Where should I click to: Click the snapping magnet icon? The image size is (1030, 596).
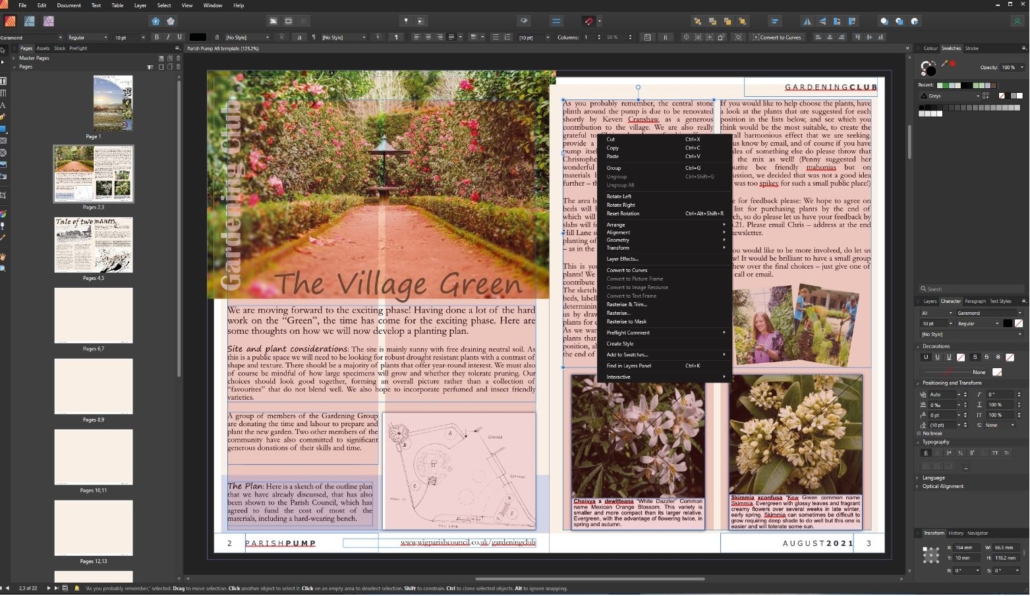(590, 21)
